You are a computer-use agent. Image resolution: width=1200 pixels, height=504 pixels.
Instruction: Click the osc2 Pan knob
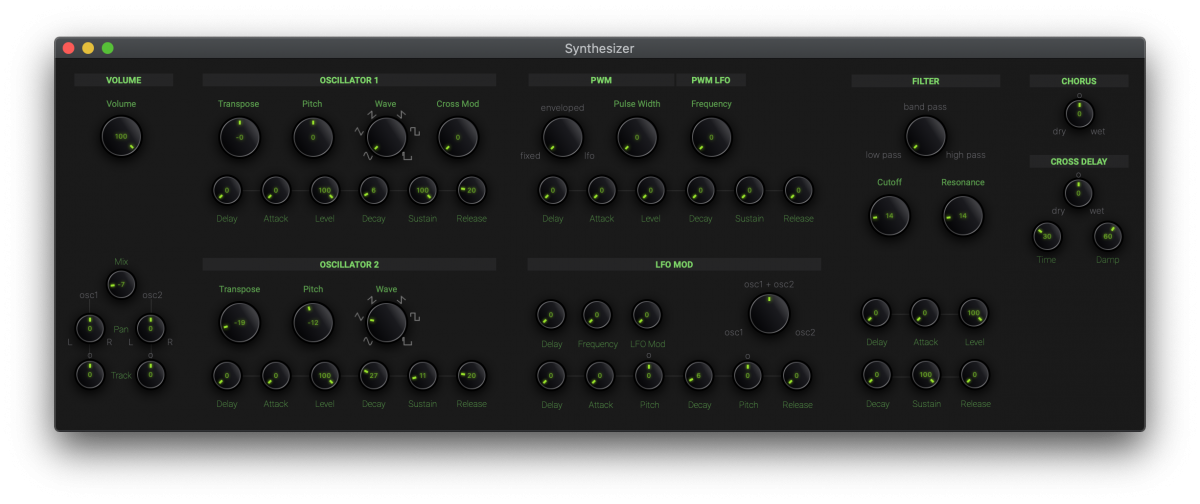151,327
